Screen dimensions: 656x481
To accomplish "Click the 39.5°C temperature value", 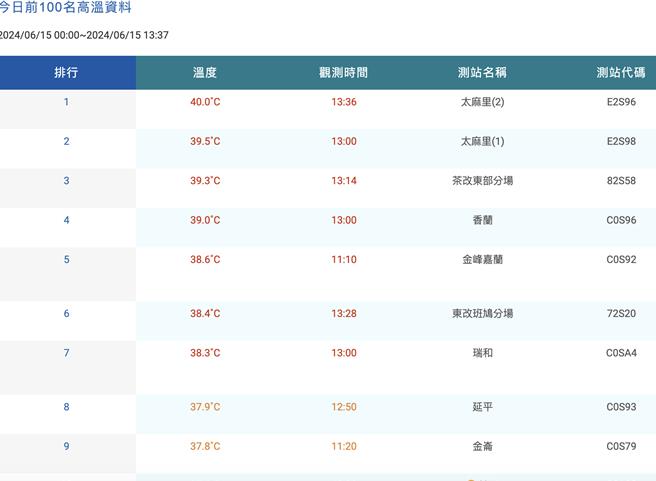I will click(x=205, y=141).
